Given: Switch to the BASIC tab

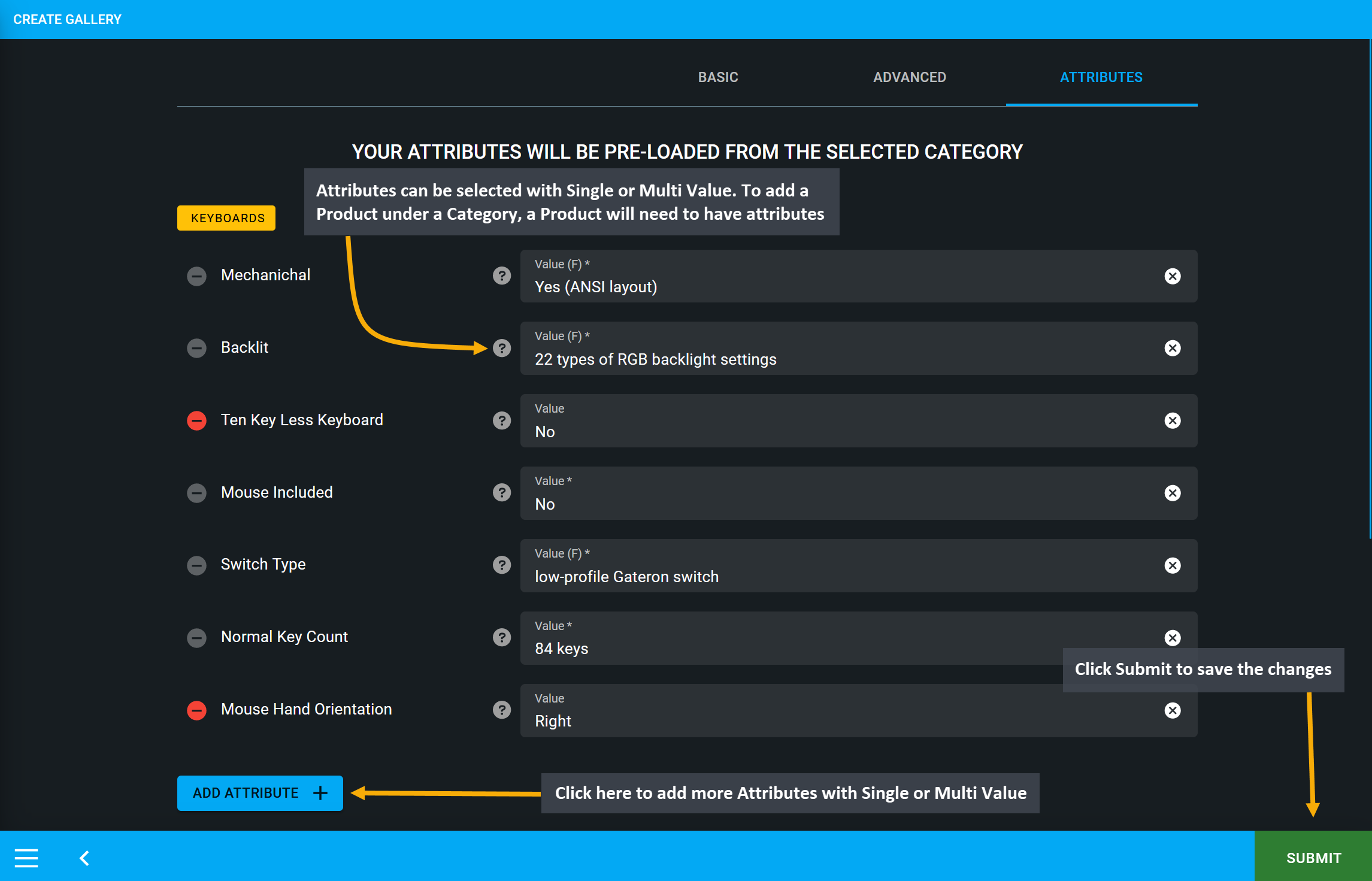Looking at the screenshot, I should [719, 77].
